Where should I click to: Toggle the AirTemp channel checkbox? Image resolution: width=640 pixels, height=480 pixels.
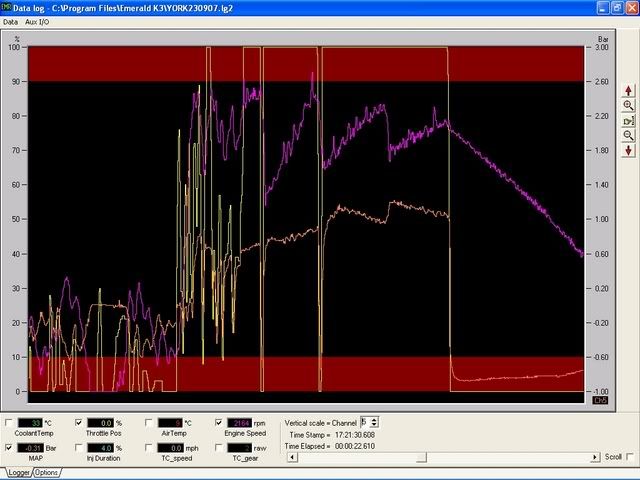(x=149, y=423)
